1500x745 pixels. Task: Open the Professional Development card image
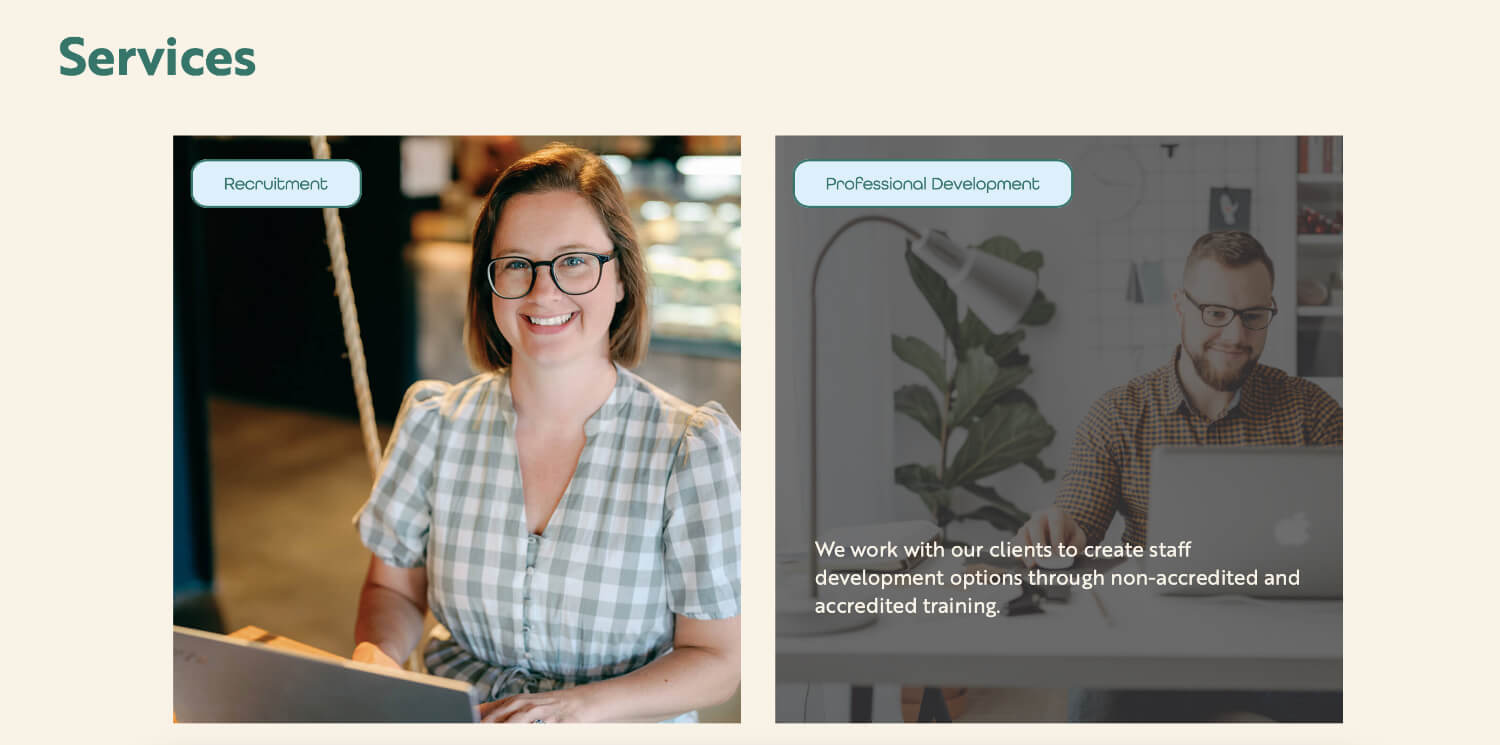coord(1059,429)
